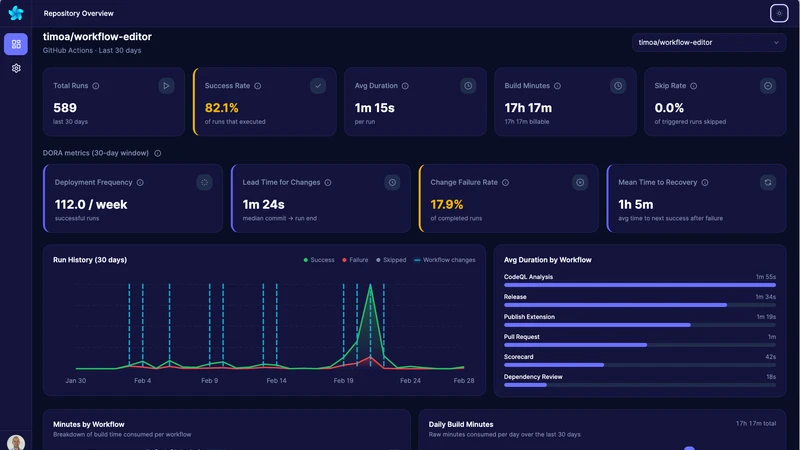Click the info icon next to Mean Time to Recovery
The image size is (800, 450).
click(705, 182)
